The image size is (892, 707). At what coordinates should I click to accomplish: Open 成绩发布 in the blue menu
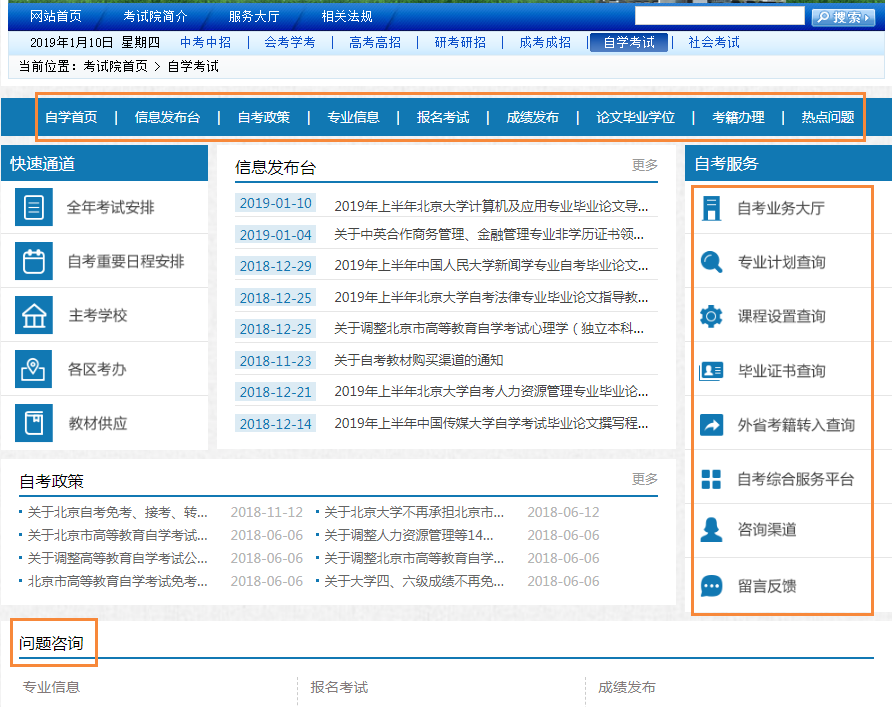click(533, 117)
